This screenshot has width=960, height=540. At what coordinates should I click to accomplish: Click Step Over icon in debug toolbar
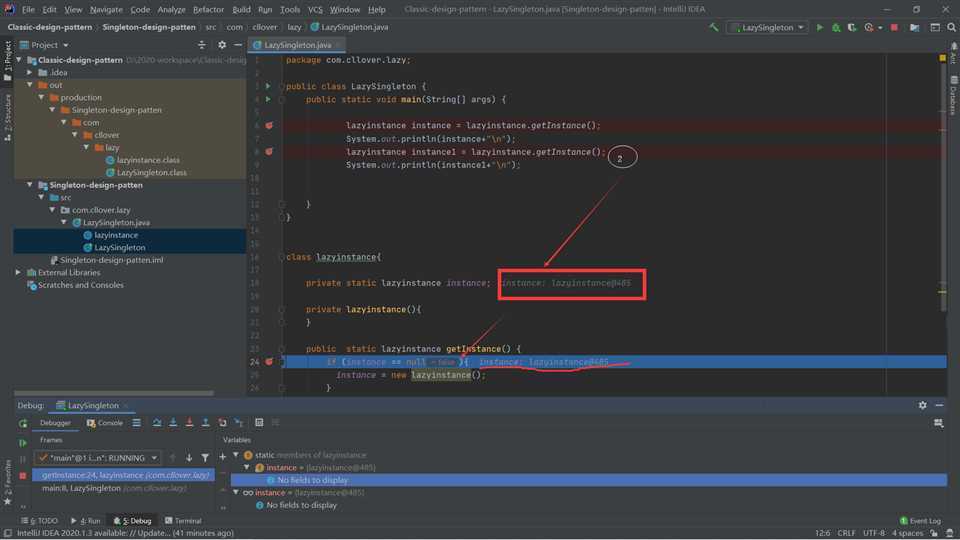(x=156, y=423)
